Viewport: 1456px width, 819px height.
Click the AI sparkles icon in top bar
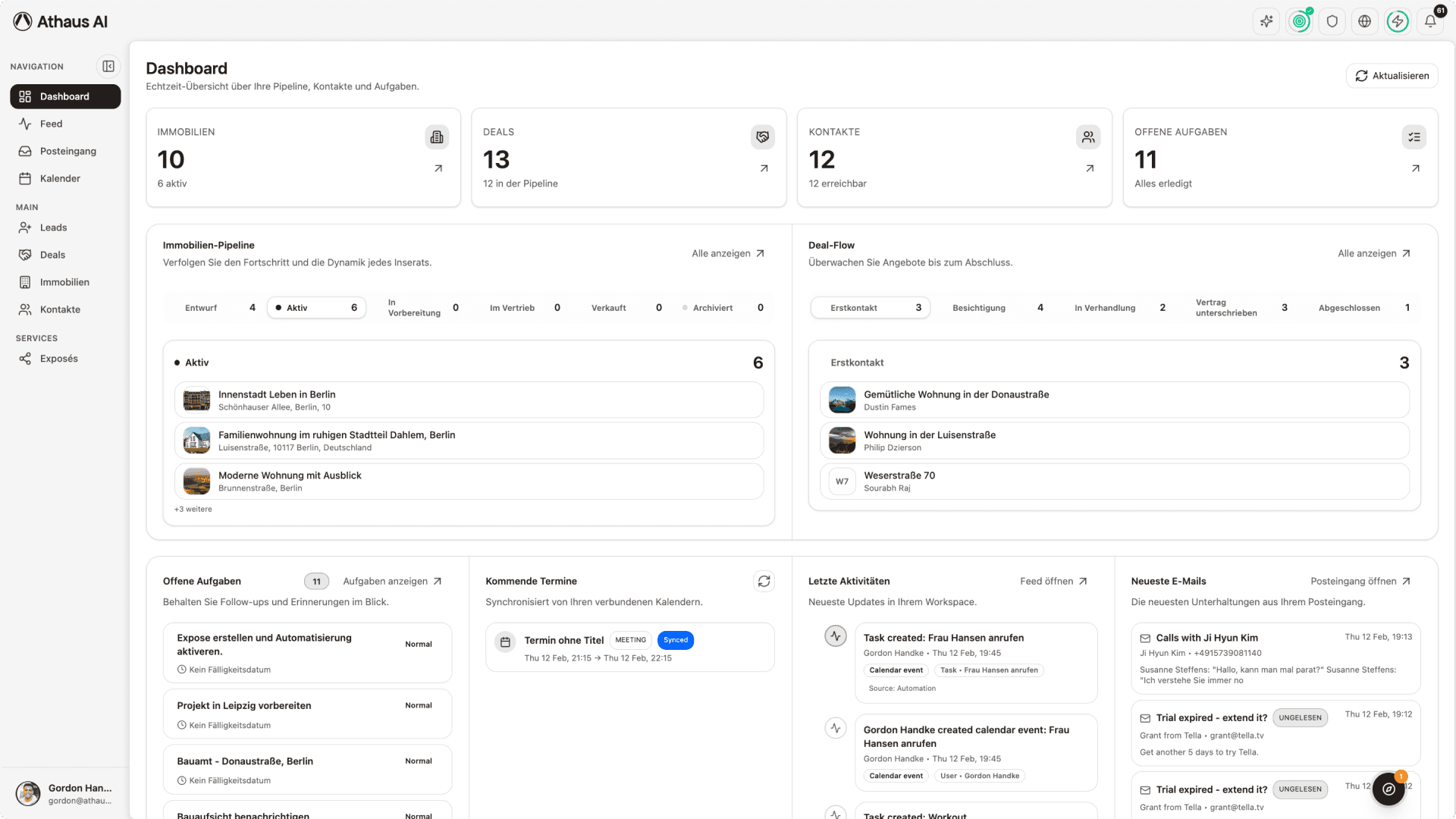click(1266, 21)
